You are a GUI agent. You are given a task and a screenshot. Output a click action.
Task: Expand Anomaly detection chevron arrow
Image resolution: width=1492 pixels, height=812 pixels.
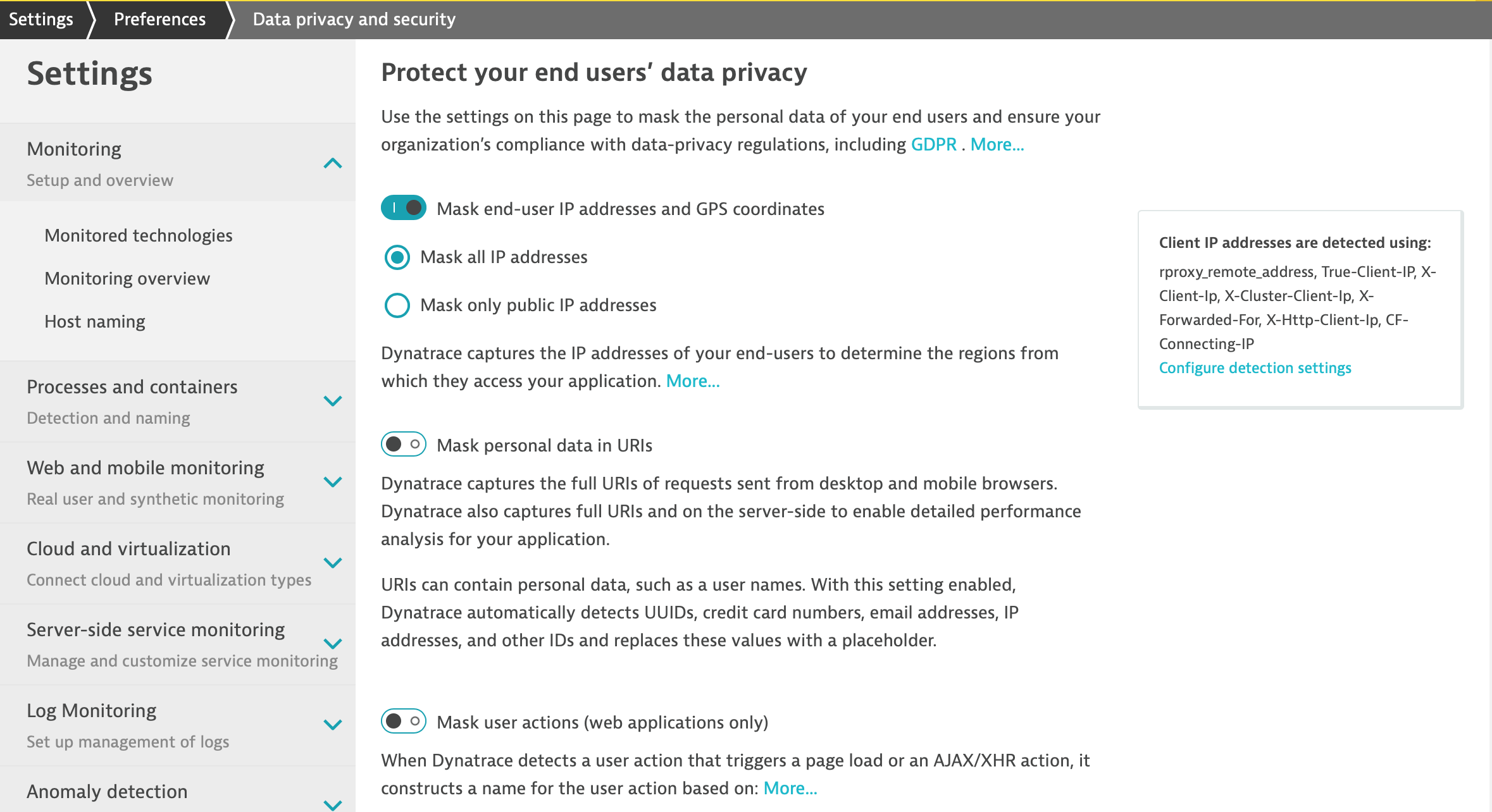pyautogui.click(x=332, y=804)
